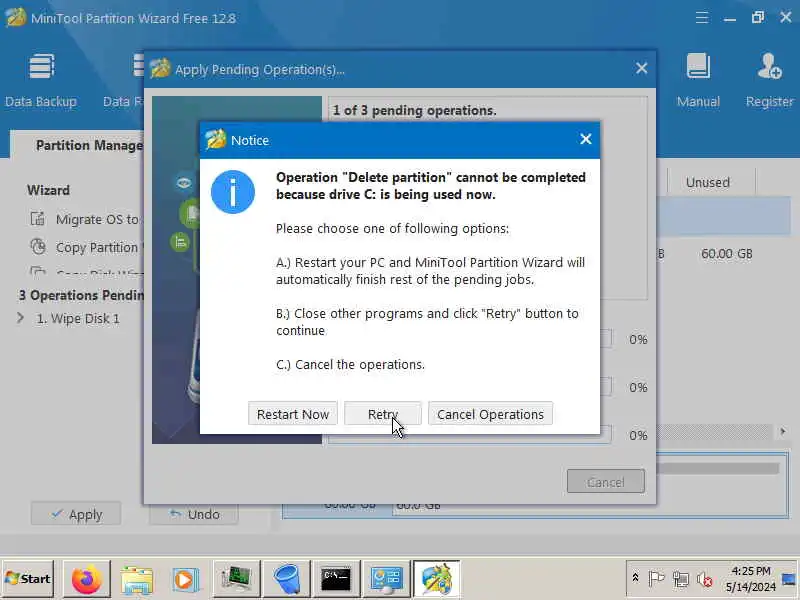Click the '1 of 3 pending operations' text
Image resolution: width=800 pixels, height=600 pixels.
(414, 110)
